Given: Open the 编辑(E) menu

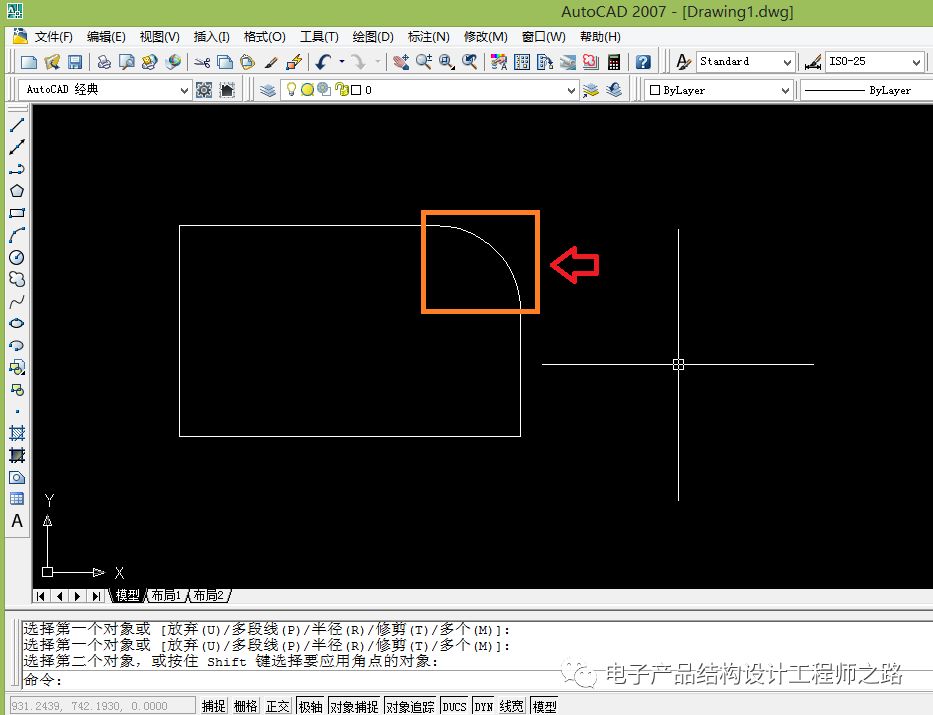Looking at the screenshot, I should point(106,37).
